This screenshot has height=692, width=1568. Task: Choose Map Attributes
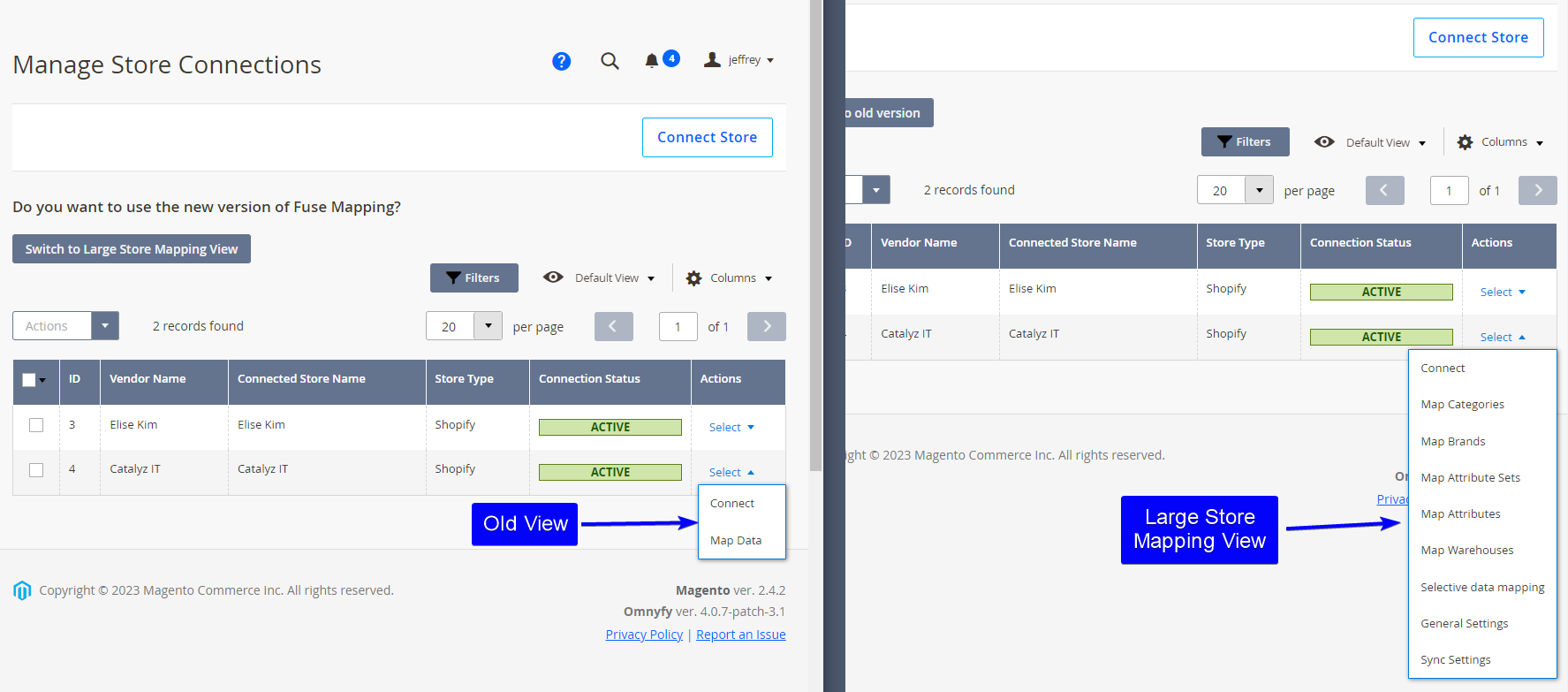point(1482,514)
